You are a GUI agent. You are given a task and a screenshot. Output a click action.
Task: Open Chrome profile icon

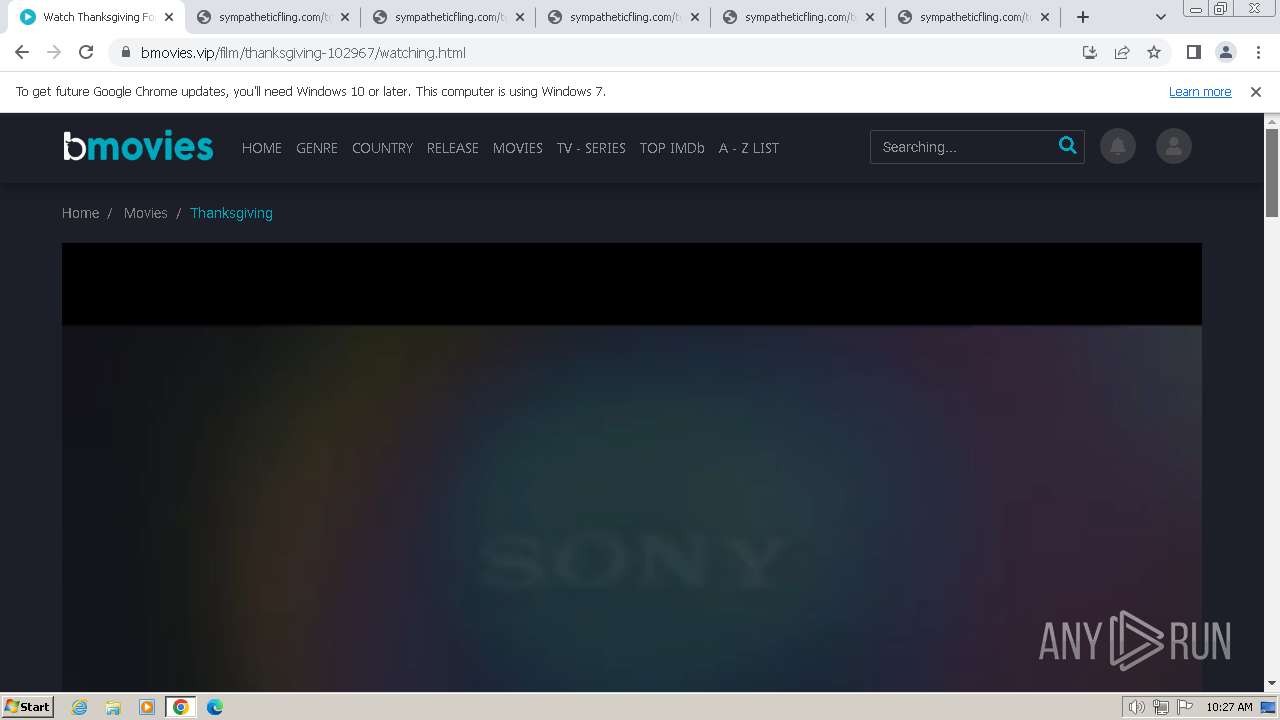1225,52
